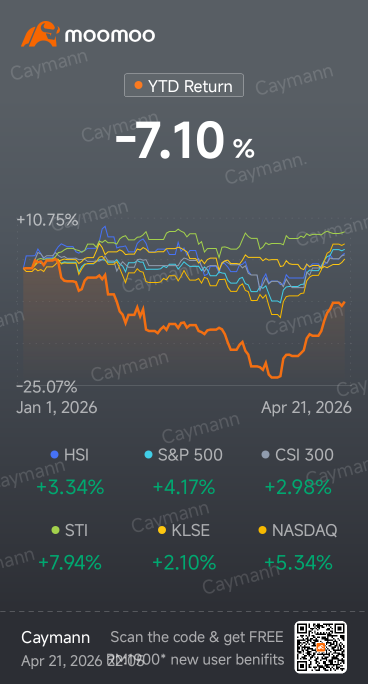This screenshot has height=684, width=368.
Task: Click the HSI blue legend dot
Action: (55, 455)
